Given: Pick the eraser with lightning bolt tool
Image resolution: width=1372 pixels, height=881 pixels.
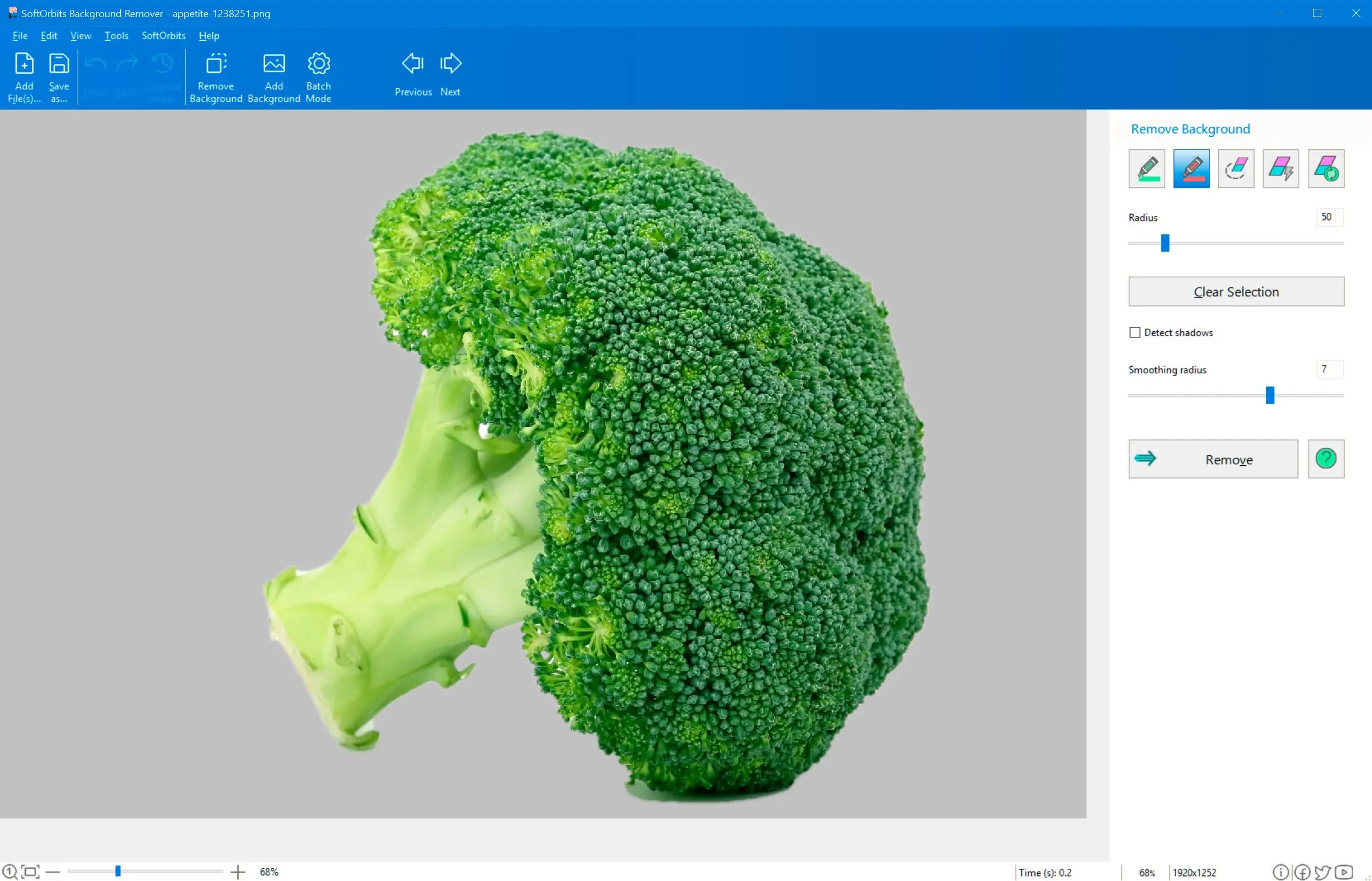Looking at the screenshot, I should coord(1280,169).
